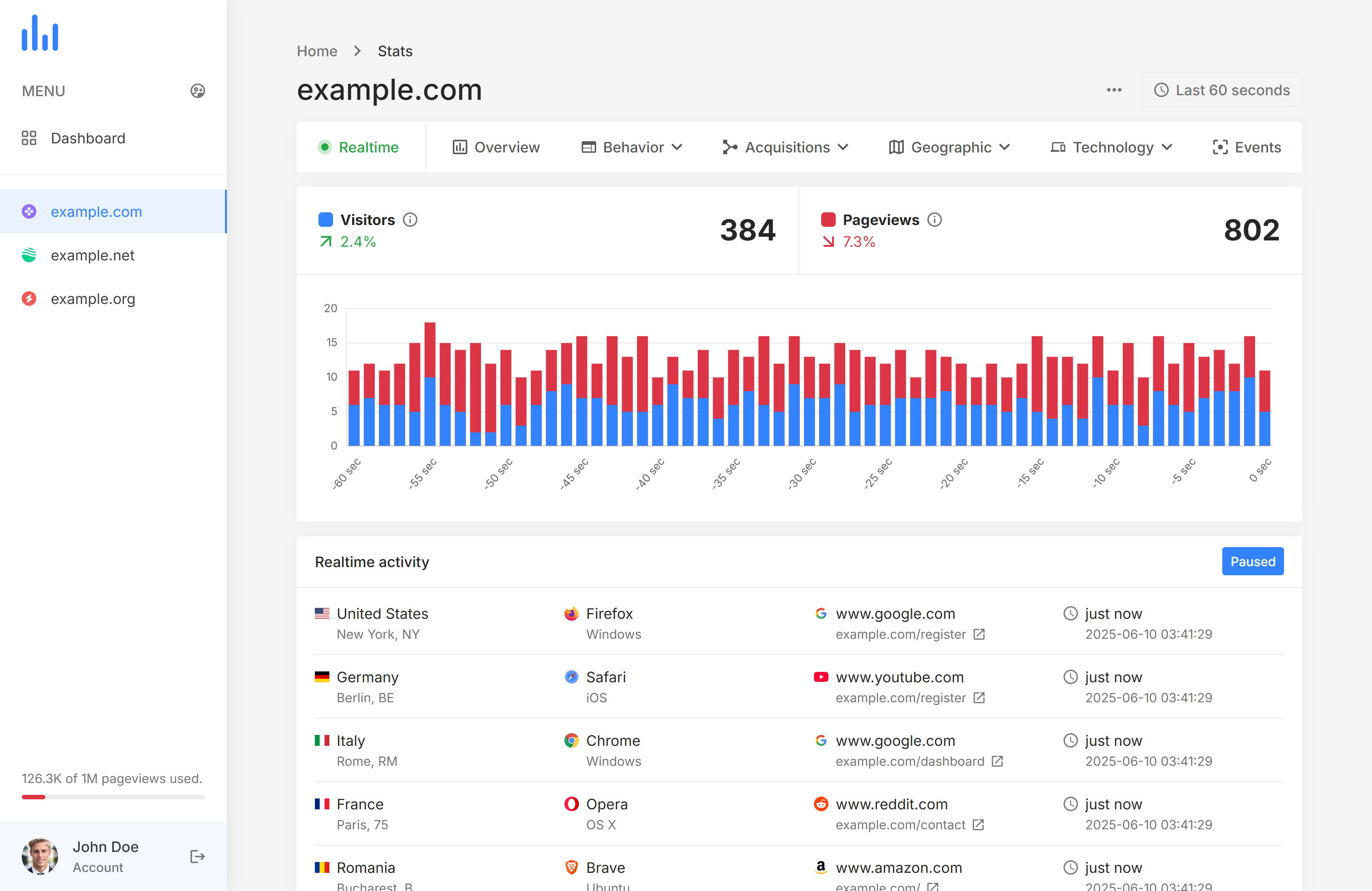Open the three-dots more options menu
The image size is (1372, 891).
click(1114, 90)
